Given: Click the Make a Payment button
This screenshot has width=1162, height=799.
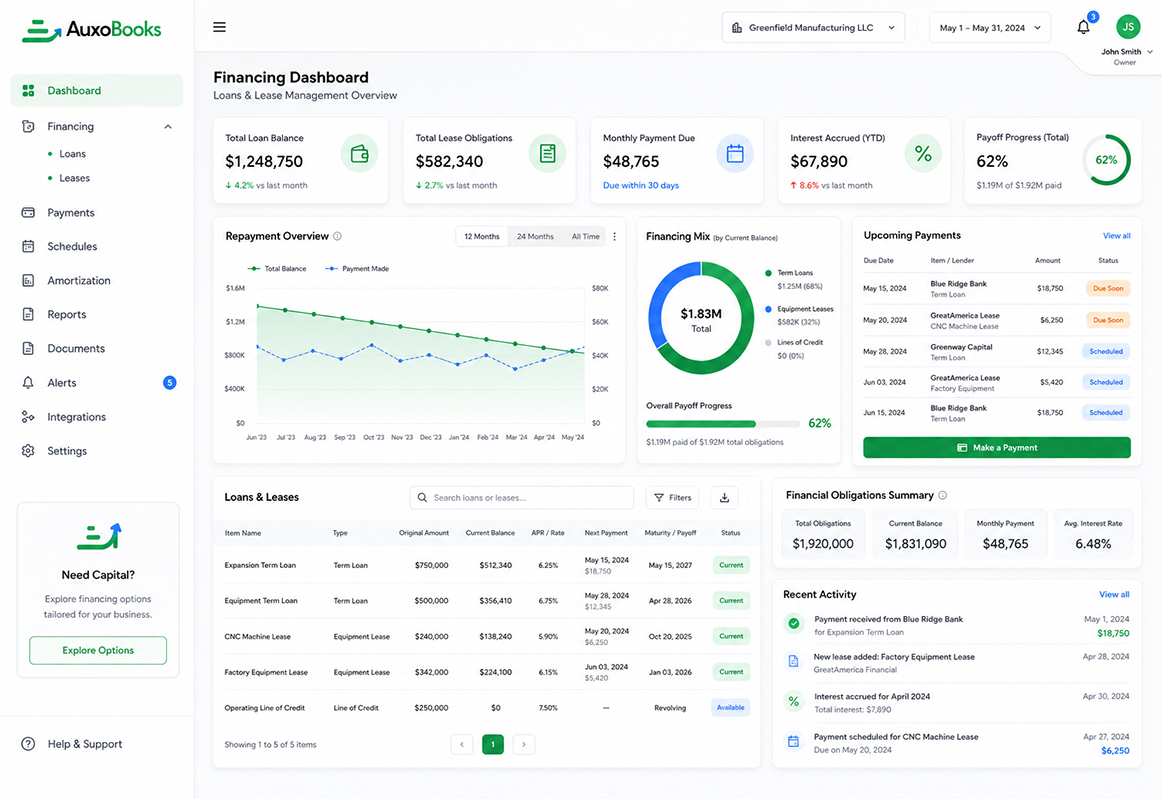Looking at the screenshot, I should (x=997, y=448).
